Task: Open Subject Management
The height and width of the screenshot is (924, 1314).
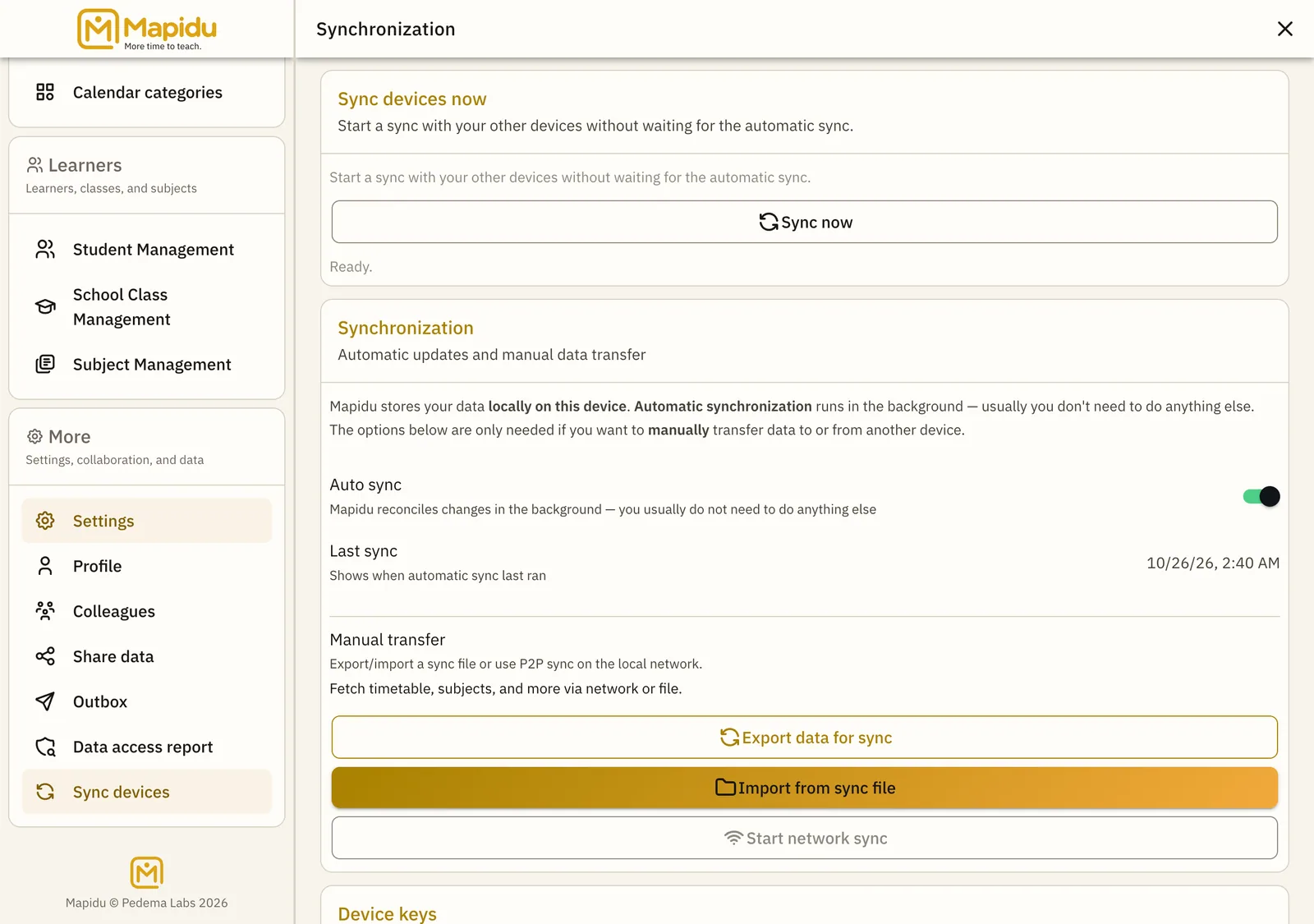Action: pos(147,364)
